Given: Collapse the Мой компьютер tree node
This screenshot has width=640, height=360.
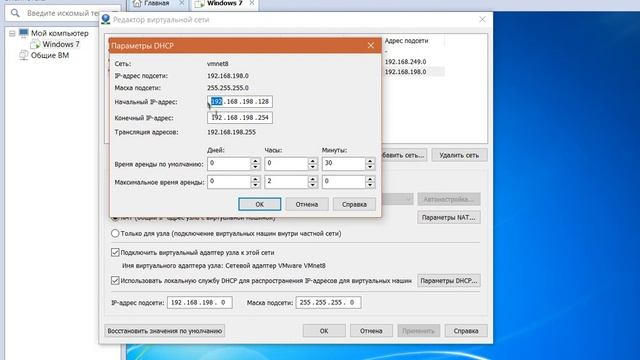Looking at the screenshot, I should tap(12, 33).
